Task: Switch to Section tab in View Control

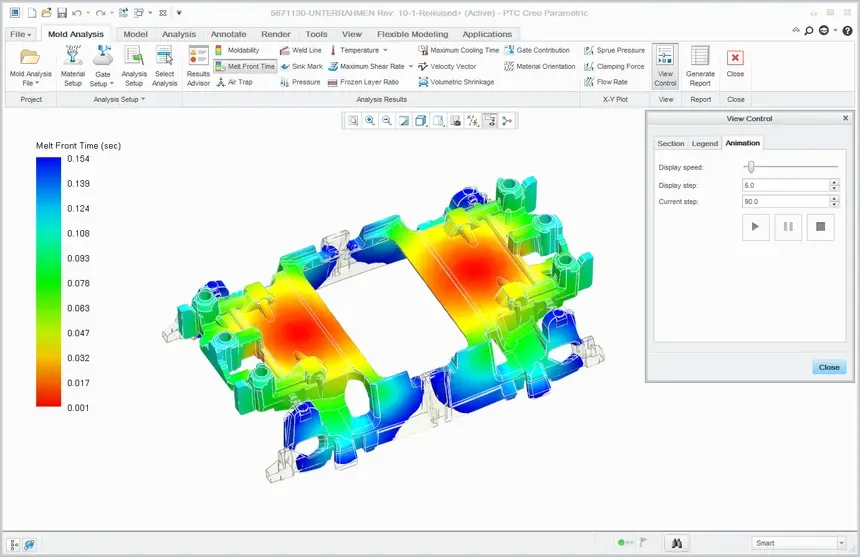Action: point(671,144)
